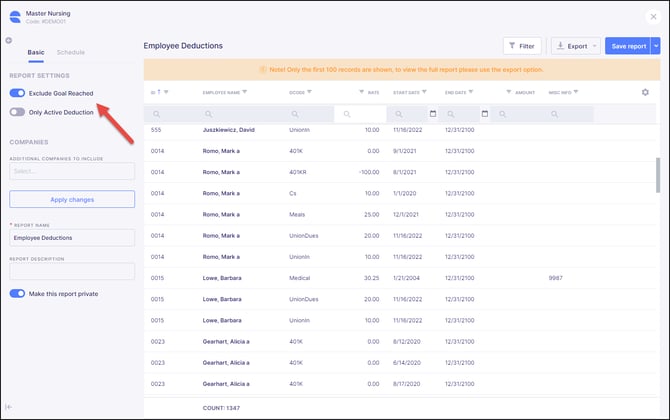Toggle Exclude Goal Reached switch
The height and width of the screenshot is (420, 670).
[x=17, y=93]
